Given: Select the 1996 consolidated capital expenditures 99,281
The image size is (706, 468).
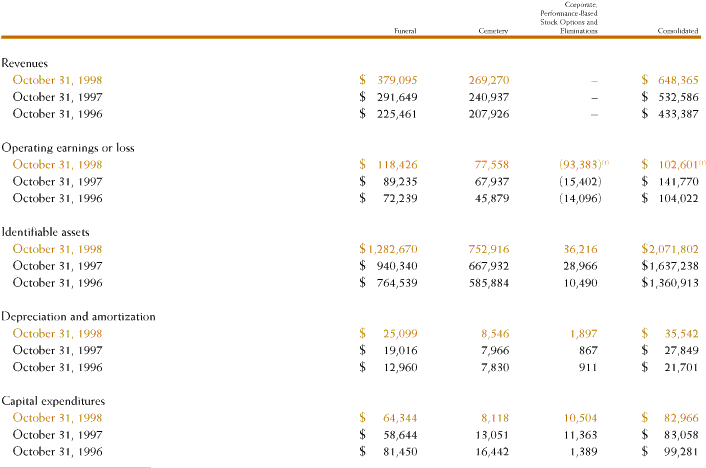Looking at the screenshot, I should [x=680, y=452].
